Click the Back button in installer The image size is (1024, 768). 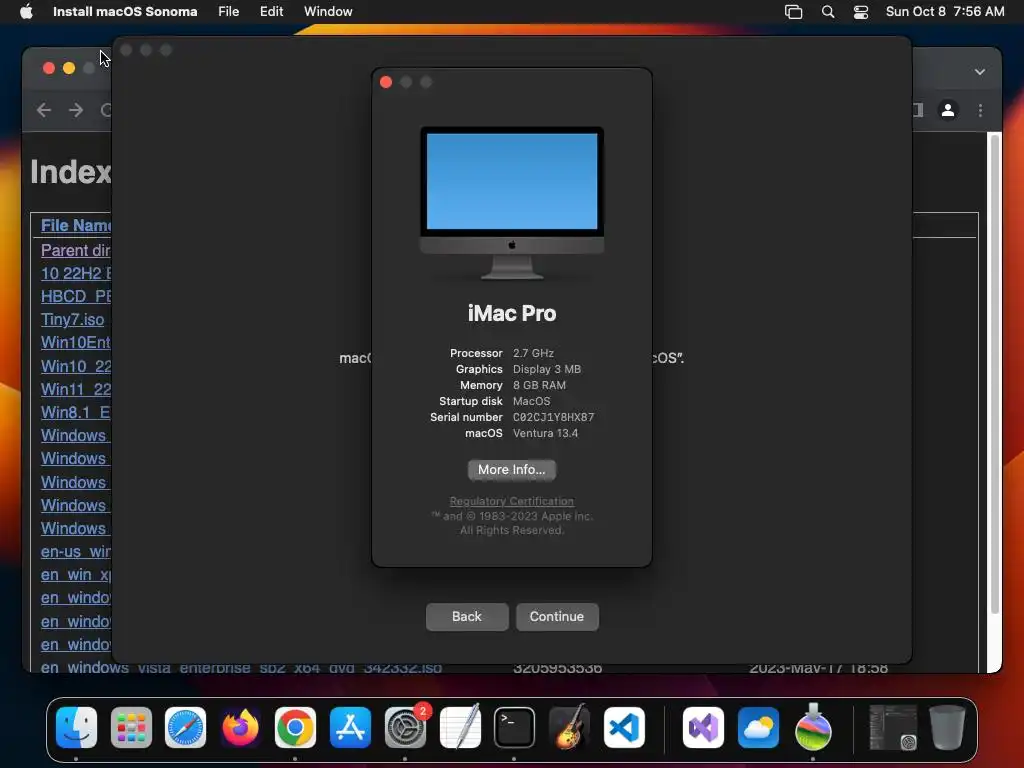click(x=467, y=616)
